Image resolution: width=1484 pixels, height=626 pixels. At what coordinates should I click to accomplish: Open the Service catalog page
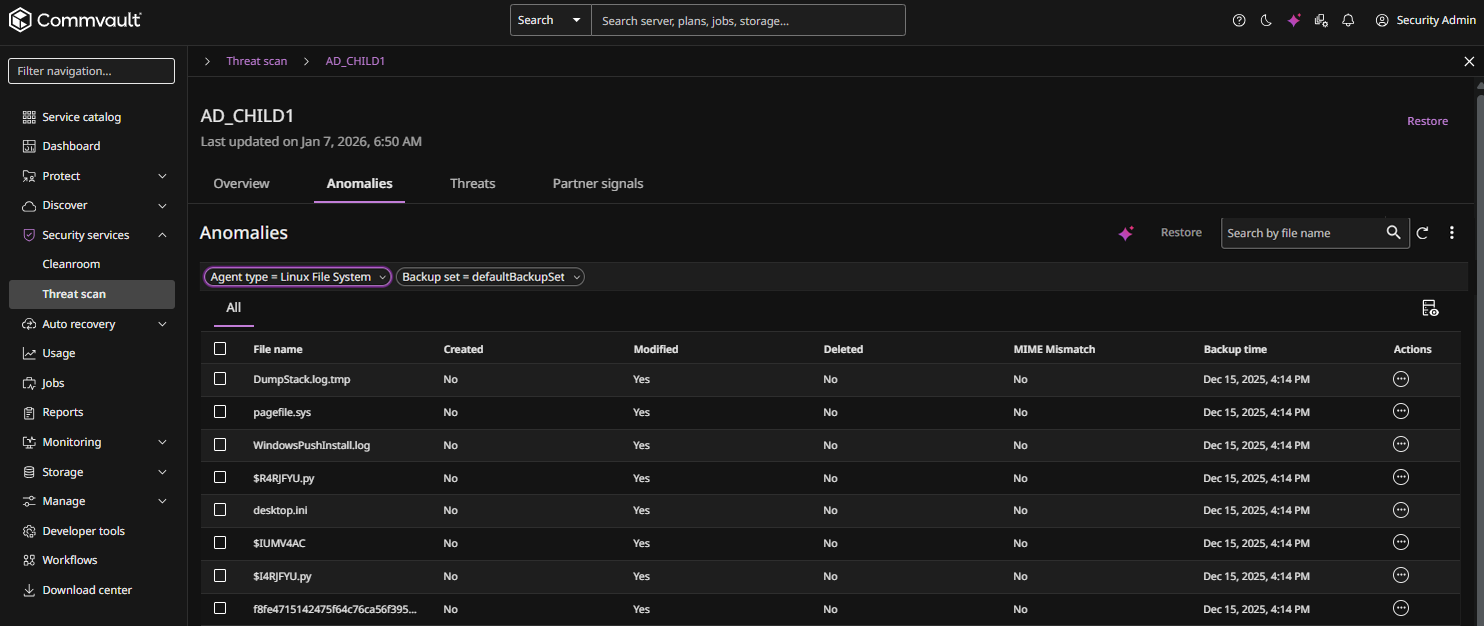point(81,117)
